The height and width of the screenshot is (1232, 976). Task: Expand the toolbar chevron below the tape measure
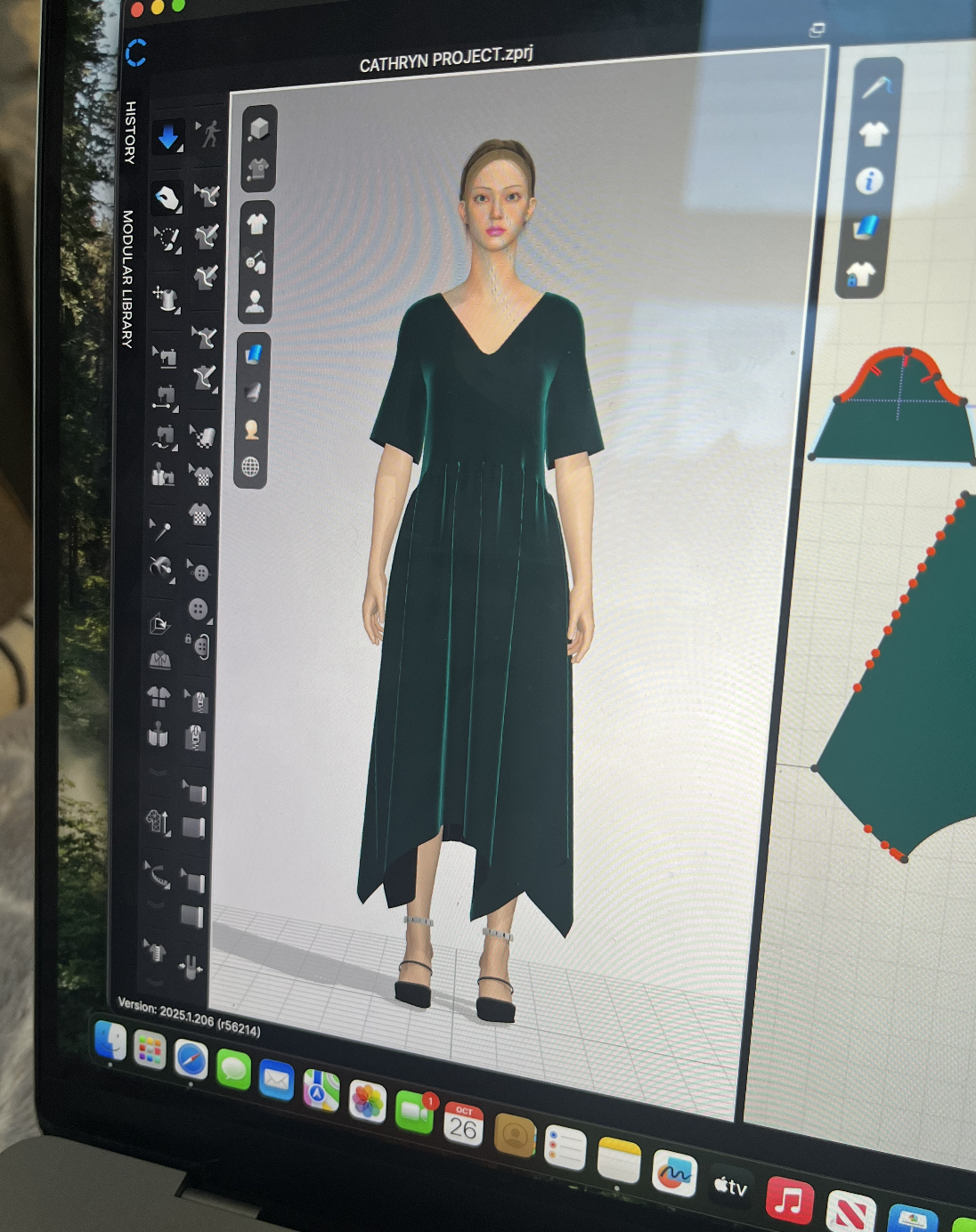click(x=157, y=905)
